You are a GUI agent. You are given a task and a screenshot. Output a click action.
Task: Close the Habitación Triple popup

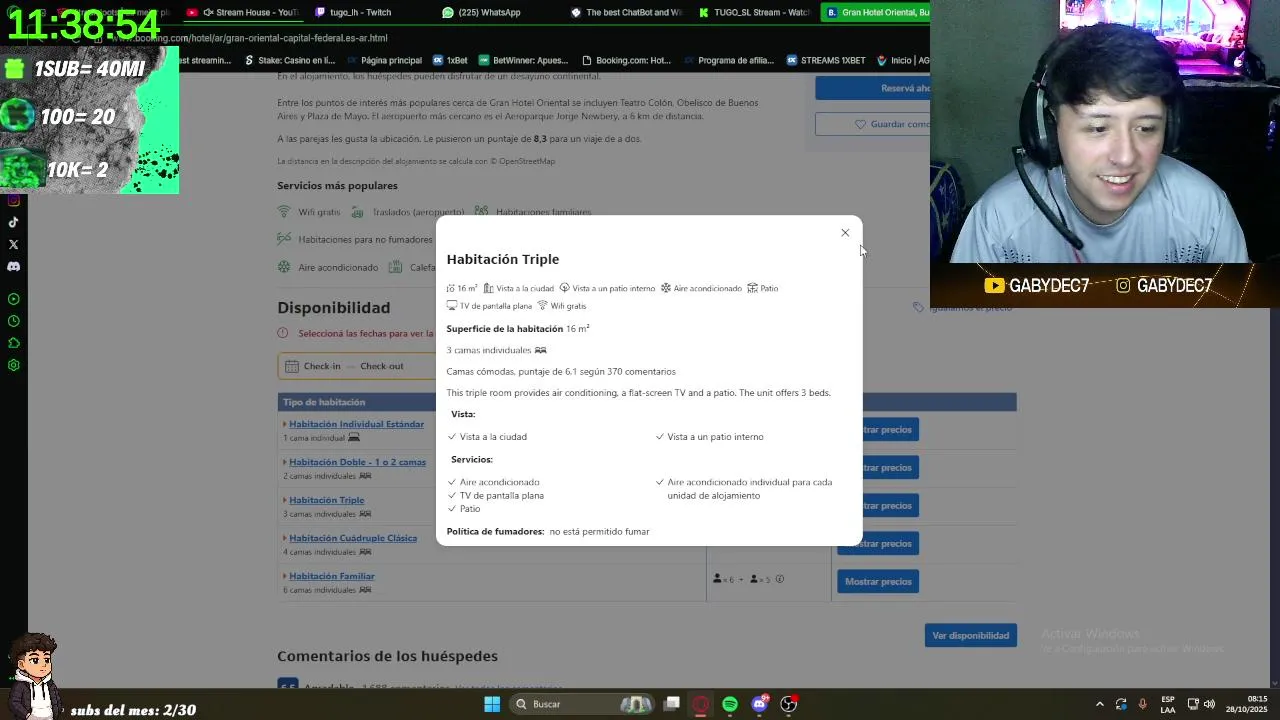coord(845,233)
